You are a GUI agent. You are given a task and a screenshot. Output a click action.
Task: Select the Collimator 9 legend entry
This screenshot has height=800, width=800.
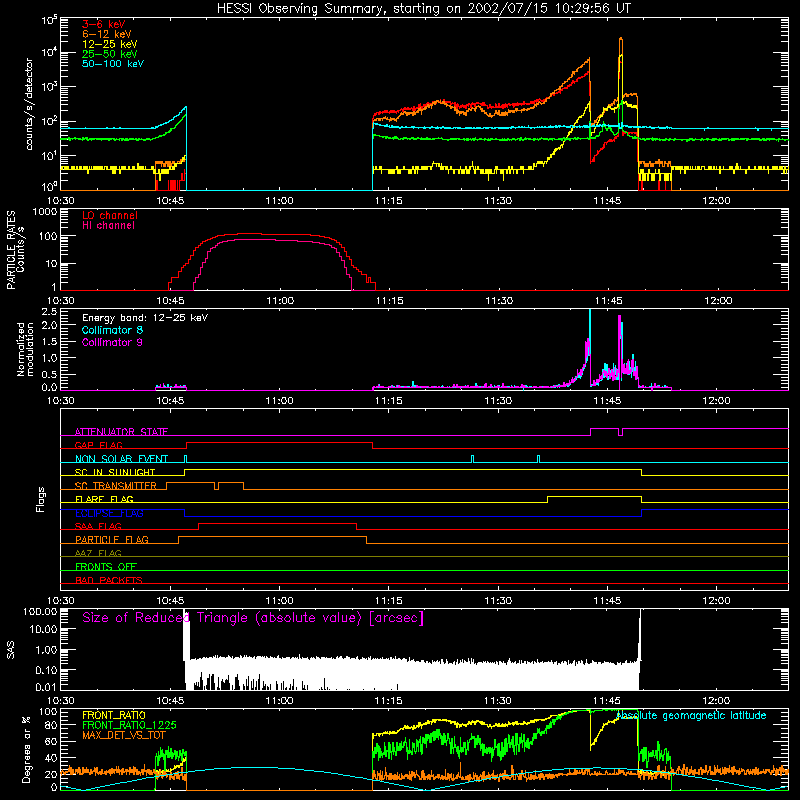(x=112, y=342)
